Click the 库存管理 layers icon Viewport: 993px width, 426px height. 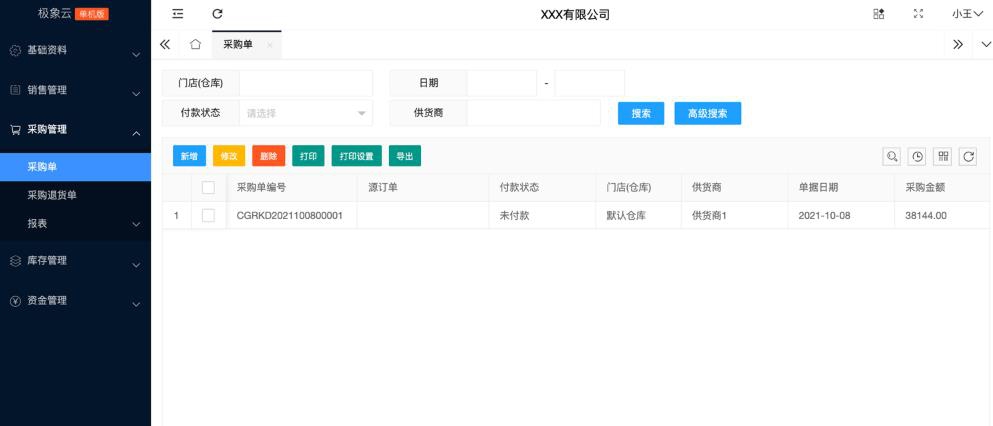[15, 261]
